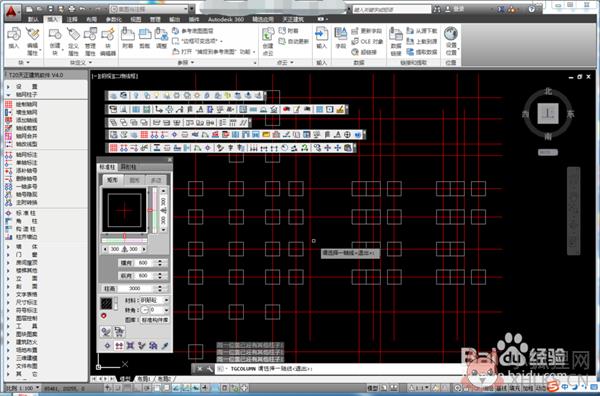Click the 超链接 hyperlink button

point(364,52)
